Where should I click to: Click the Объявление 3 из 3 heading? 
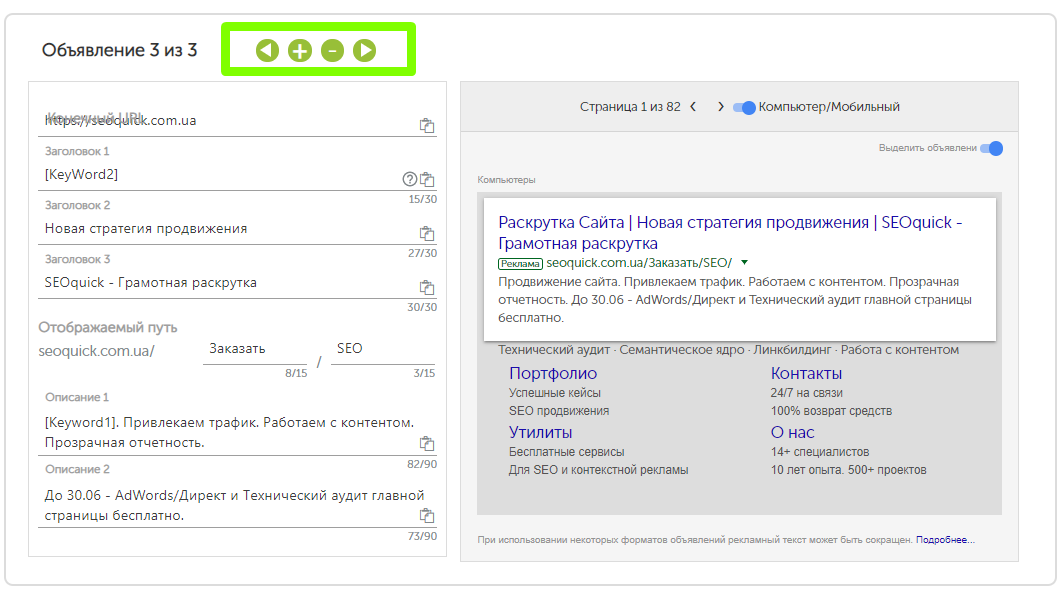[x=119, y=50]
